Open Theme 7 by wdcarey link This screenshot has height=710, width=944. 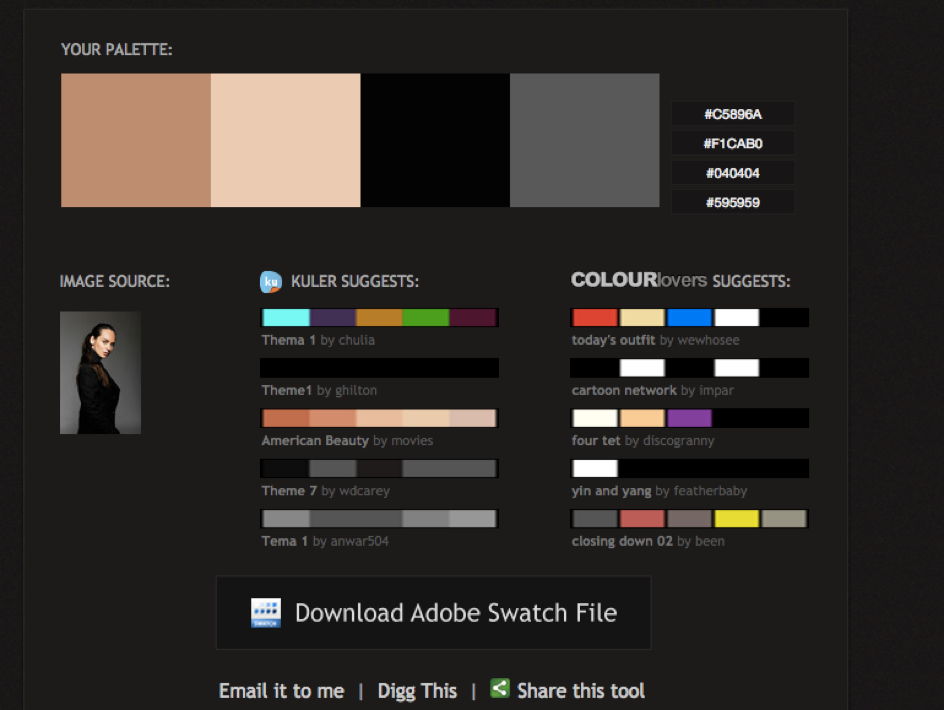(326, 491)
